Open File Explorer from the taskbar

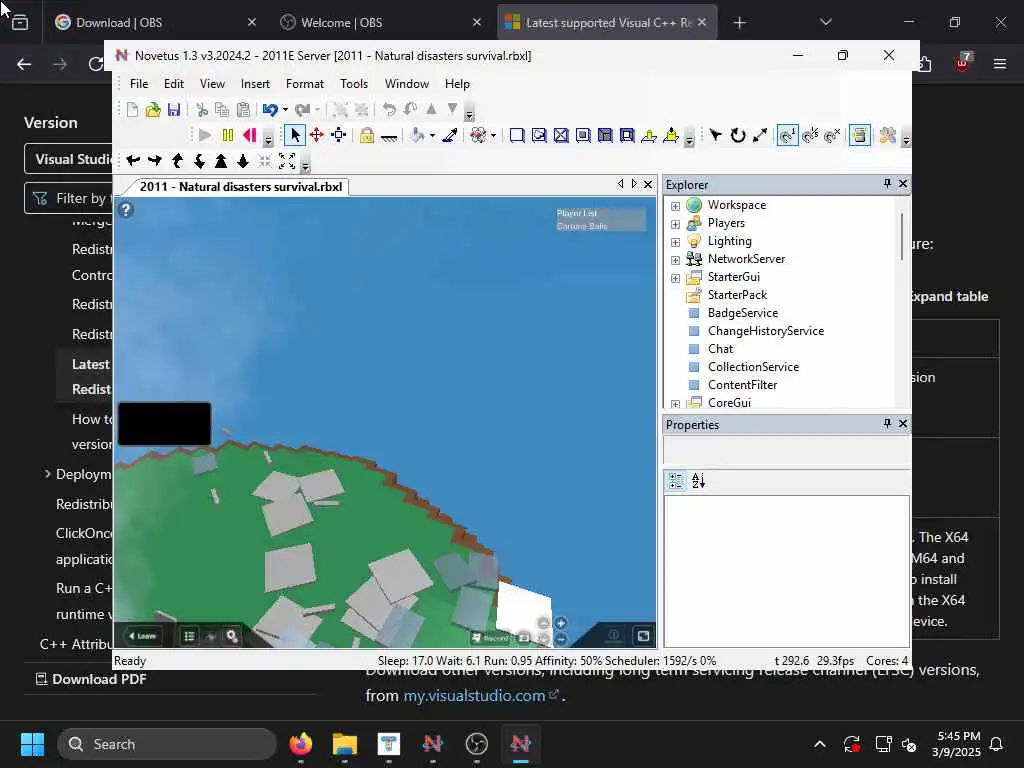click(x=345, y=744)
